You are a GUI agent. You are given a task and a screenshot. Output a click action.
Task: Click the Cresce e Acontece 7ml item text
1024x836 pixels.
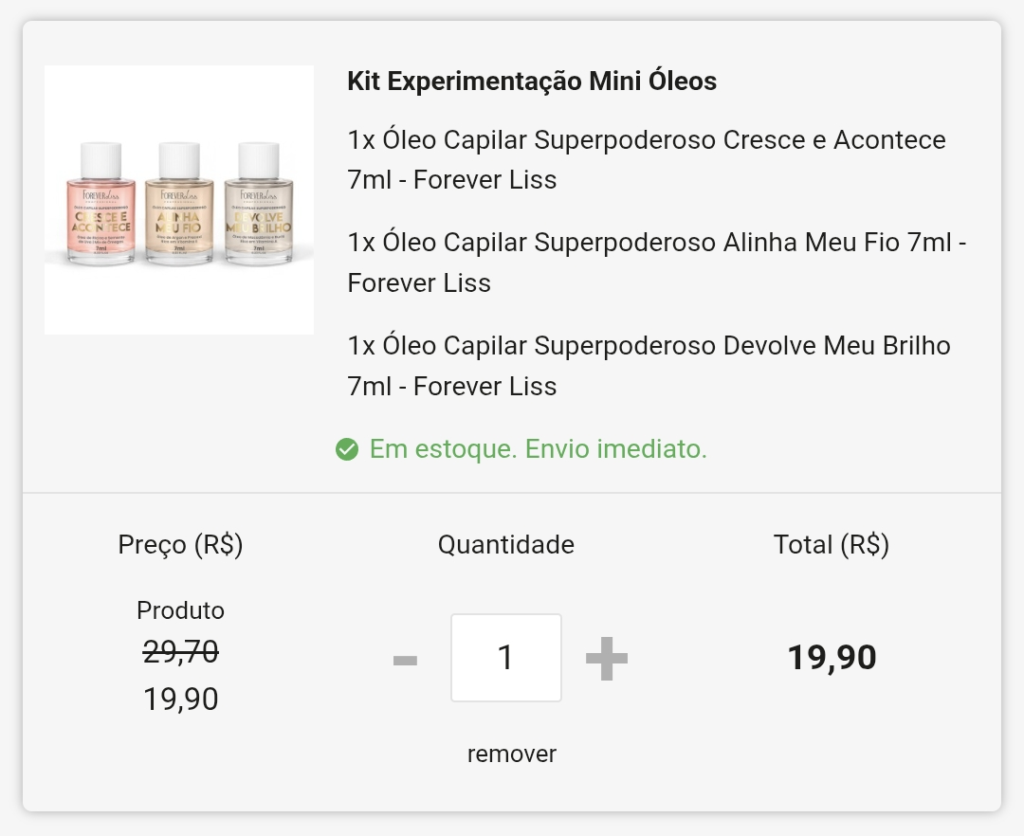(x=646, y=160)
